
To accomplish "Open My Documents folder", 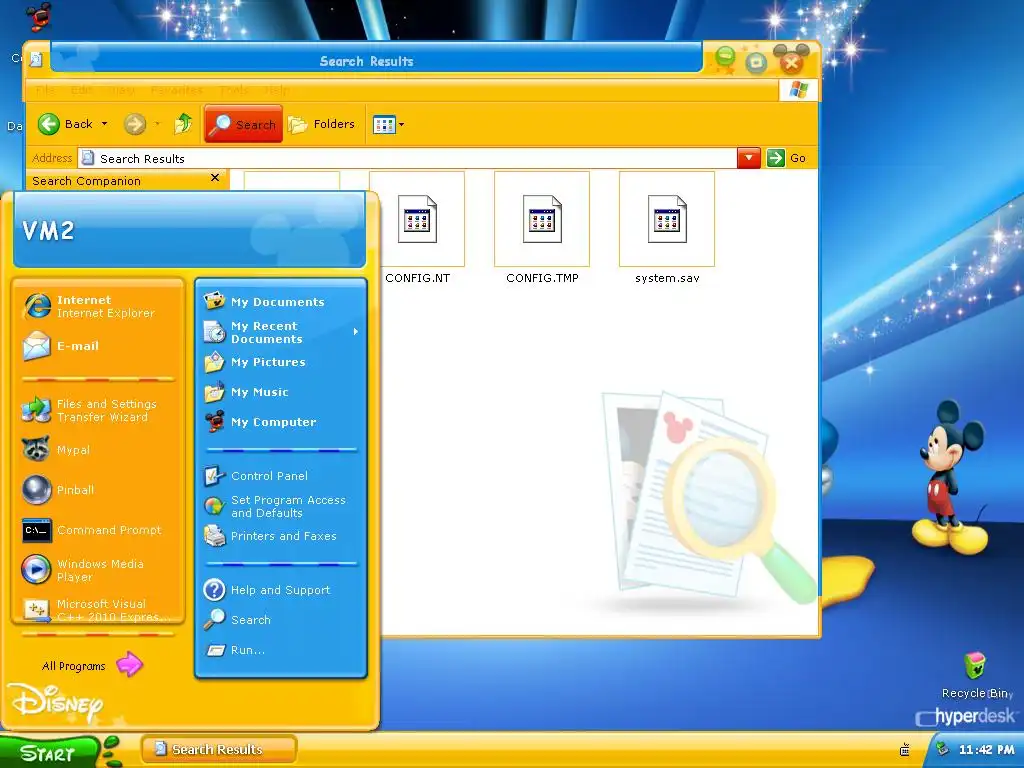I will coord(281,302).
